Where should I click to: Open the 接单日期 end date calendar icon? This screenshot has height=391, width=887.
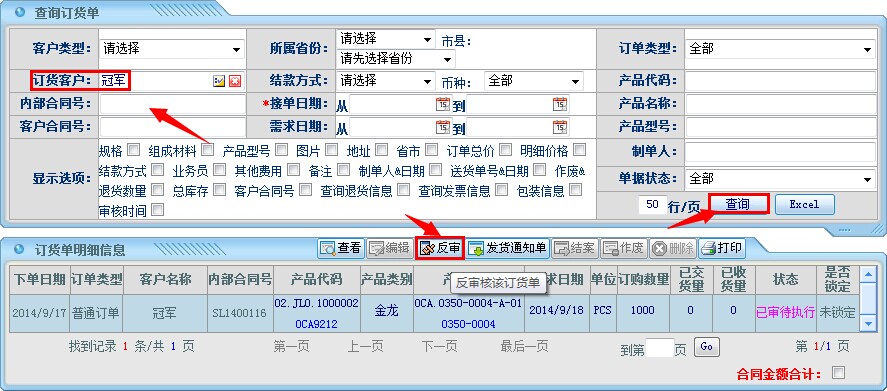(x=560, y=104)
